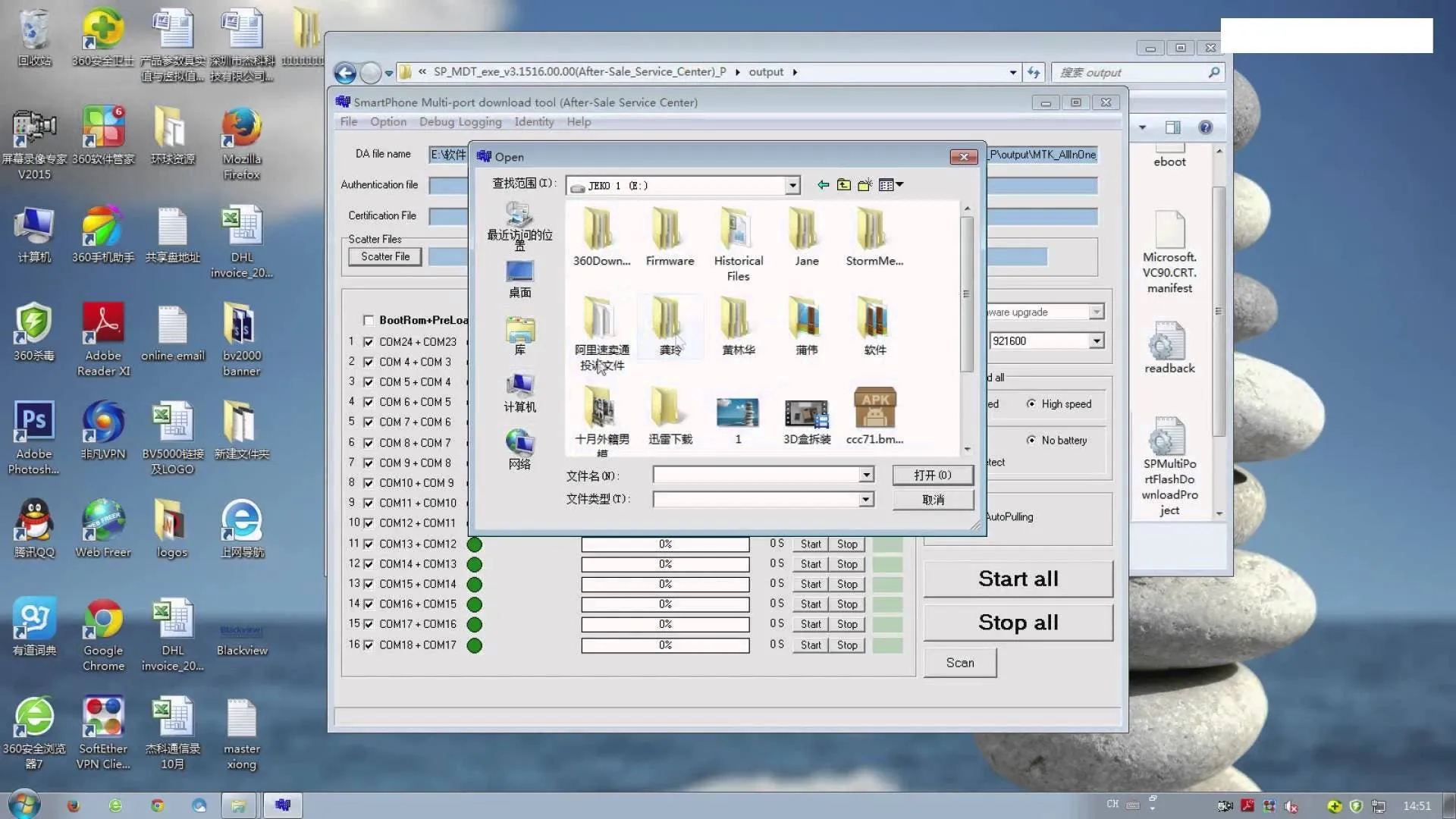Create new folder icon in Open dialog
Viewport: 1456px width, 819px height.
pyautogui.click(x=864, y=185)
